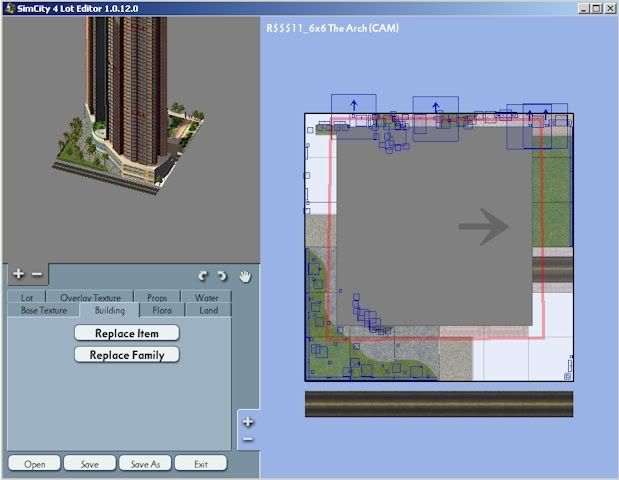Zoom in the 3D preview with plus icon

(x=18, y=274)
